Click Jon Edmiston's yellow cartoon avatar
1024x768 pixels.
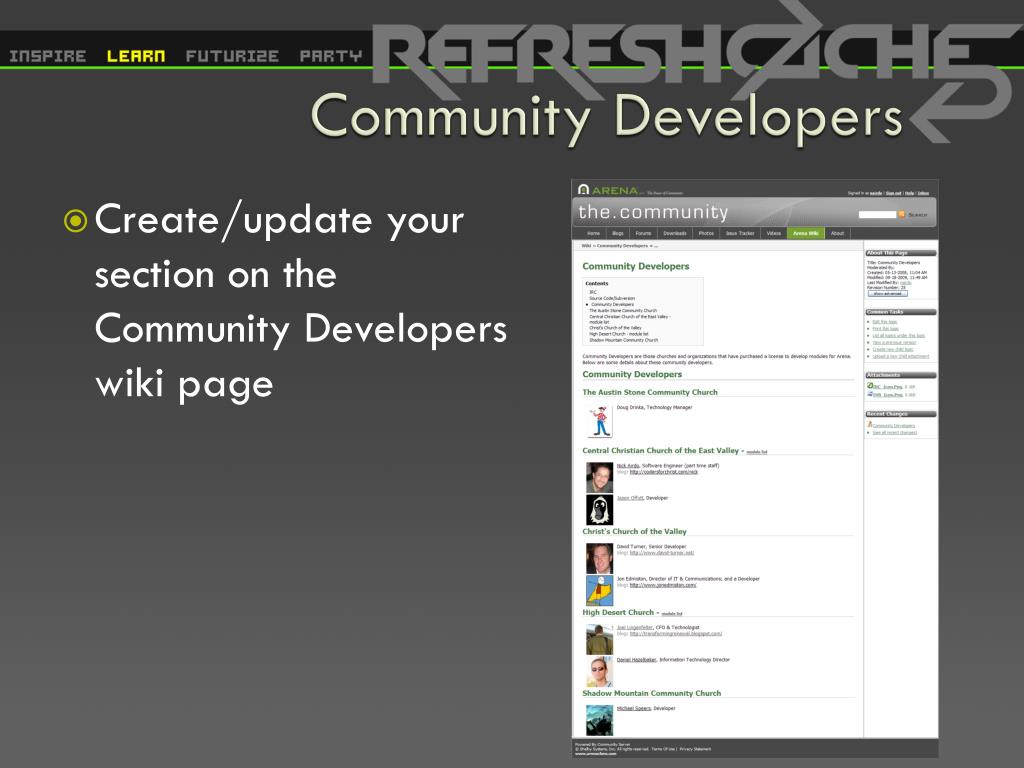[x=600, y=590]
